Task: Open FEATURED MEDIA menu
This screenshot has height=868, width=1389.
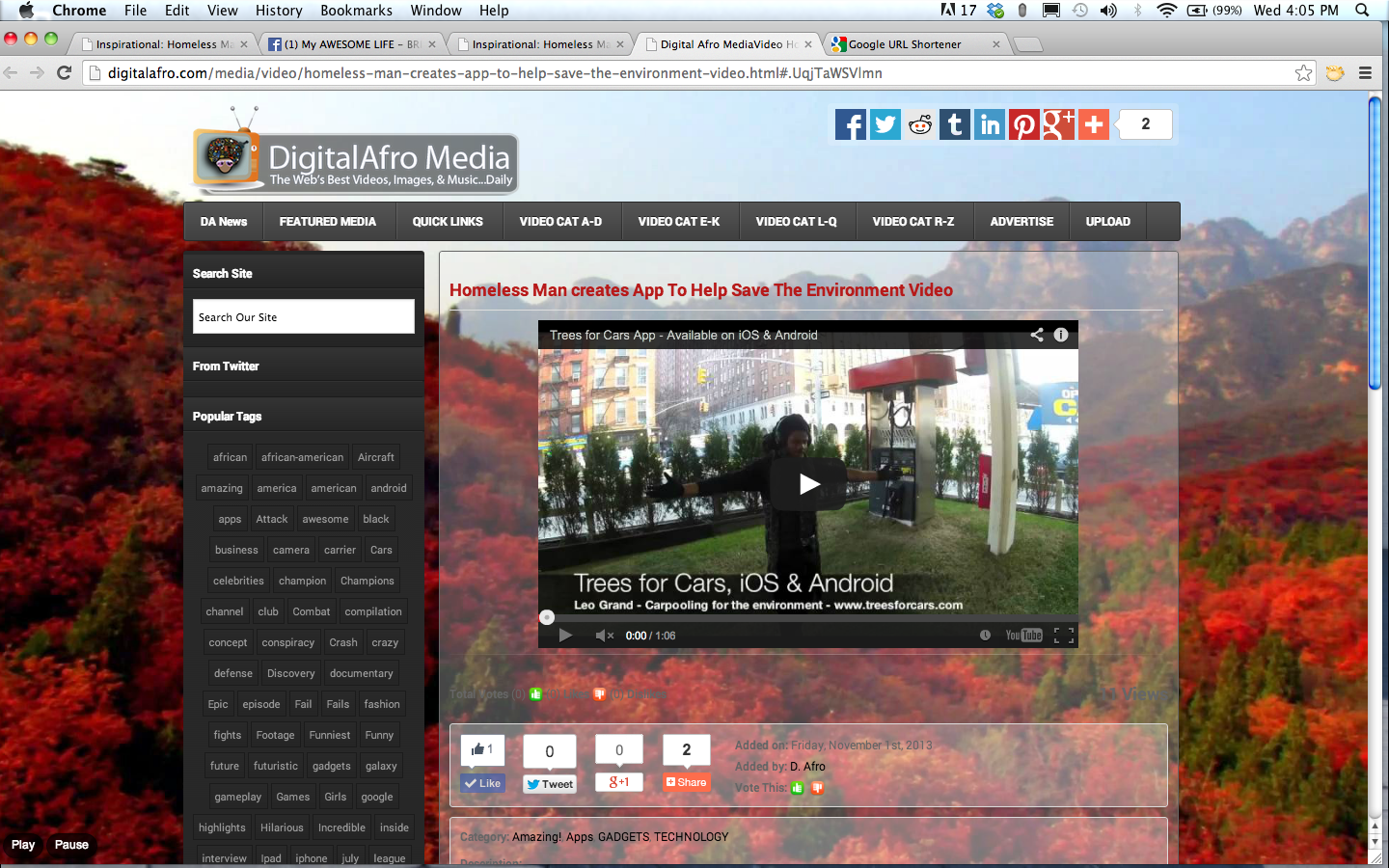Action: click(x=328, y=221)
